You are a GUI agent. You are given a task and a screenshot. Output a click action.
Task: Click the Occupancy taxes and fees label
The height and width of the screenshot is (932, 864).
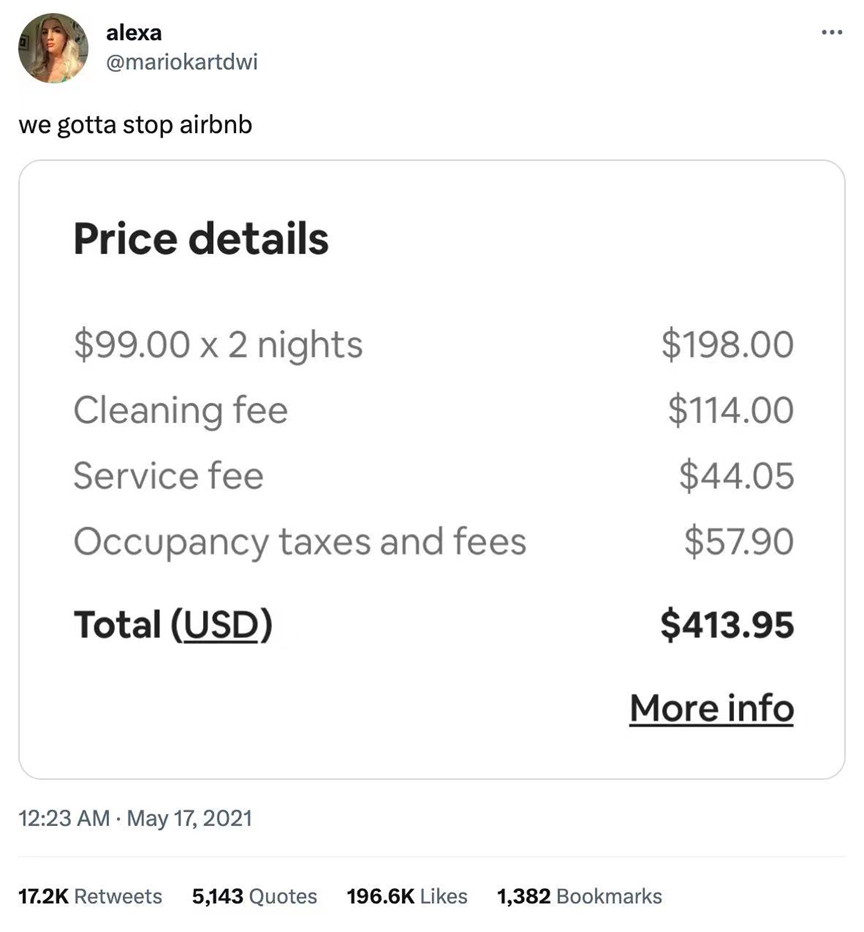click(299, 541)
